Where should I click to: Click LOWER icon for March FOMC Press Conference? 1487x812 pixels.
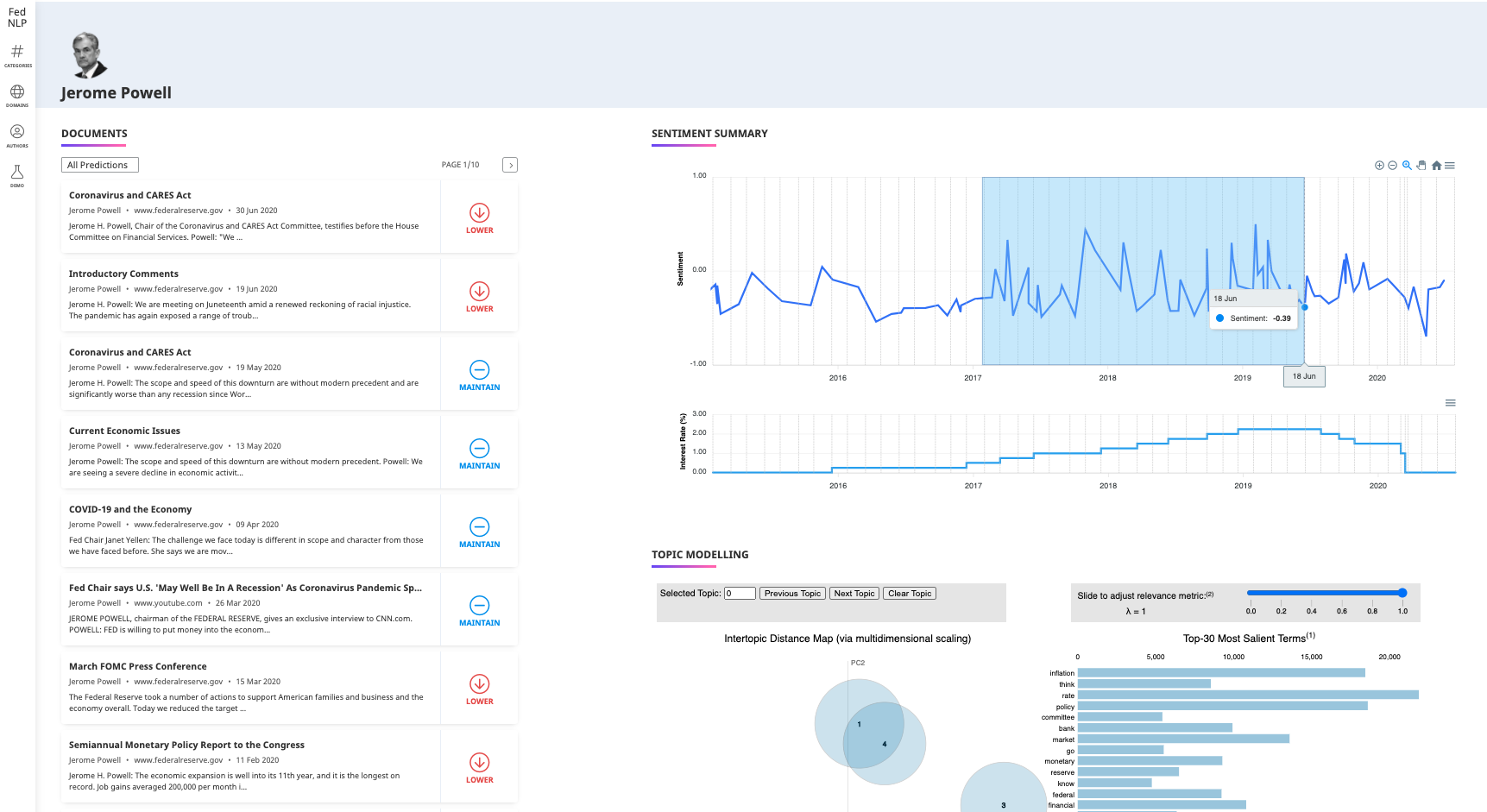(480, 683)
